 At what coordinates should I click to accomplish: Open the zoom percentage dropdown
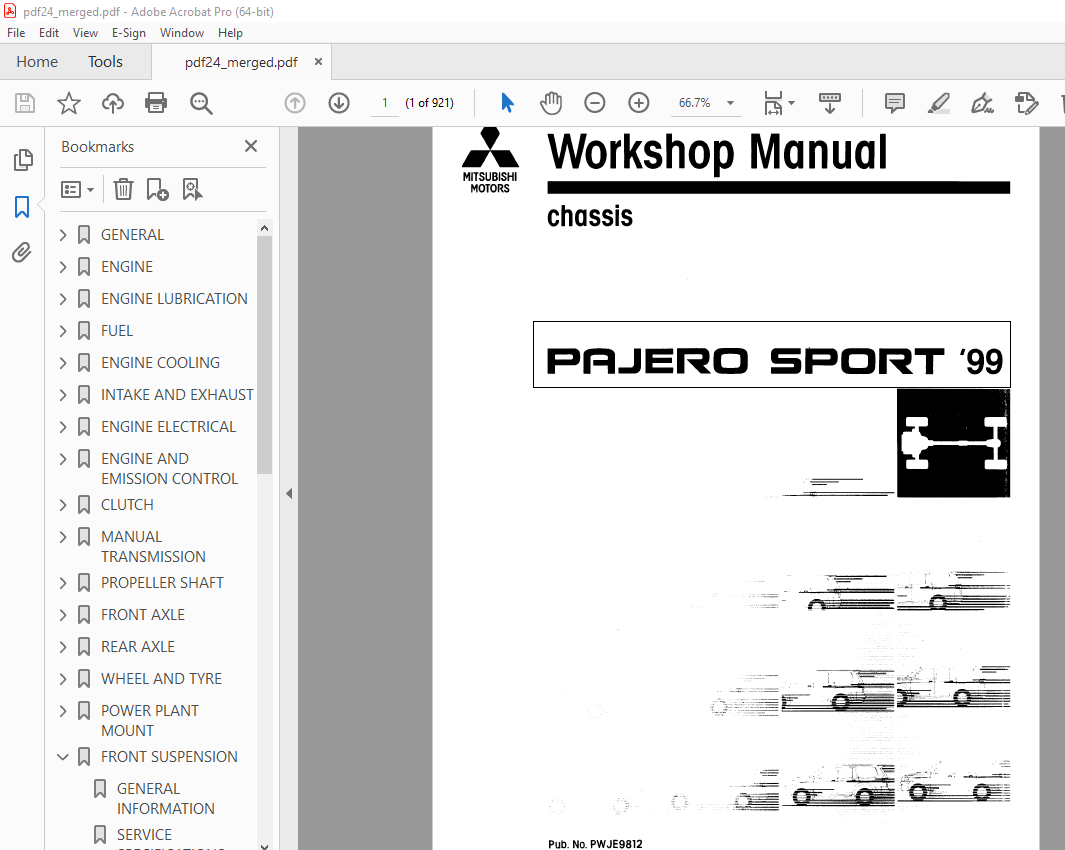point(730,103)
